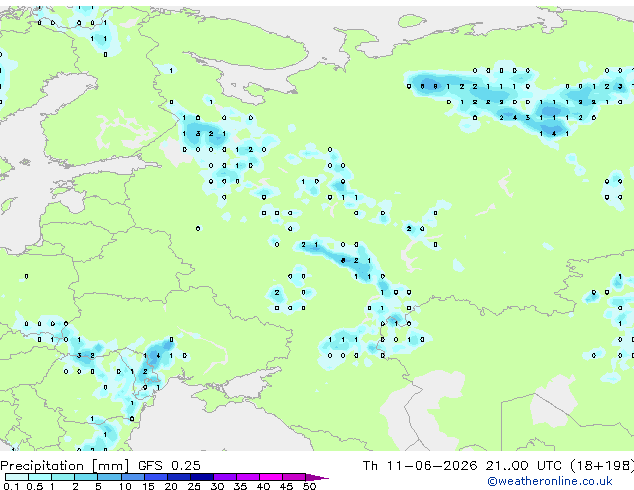
Task: Click the "21..00 UTC" time text
Action: [524, 466]
